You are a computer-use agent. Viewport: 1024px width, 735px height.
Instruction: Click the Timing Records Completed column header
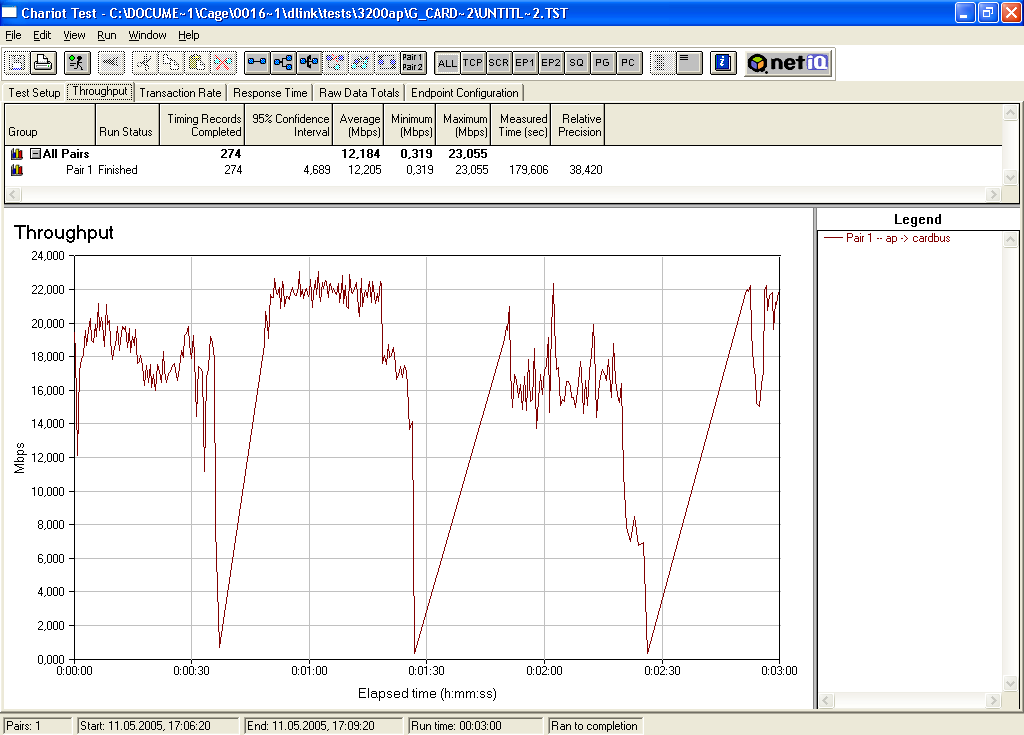pos(202,125)
